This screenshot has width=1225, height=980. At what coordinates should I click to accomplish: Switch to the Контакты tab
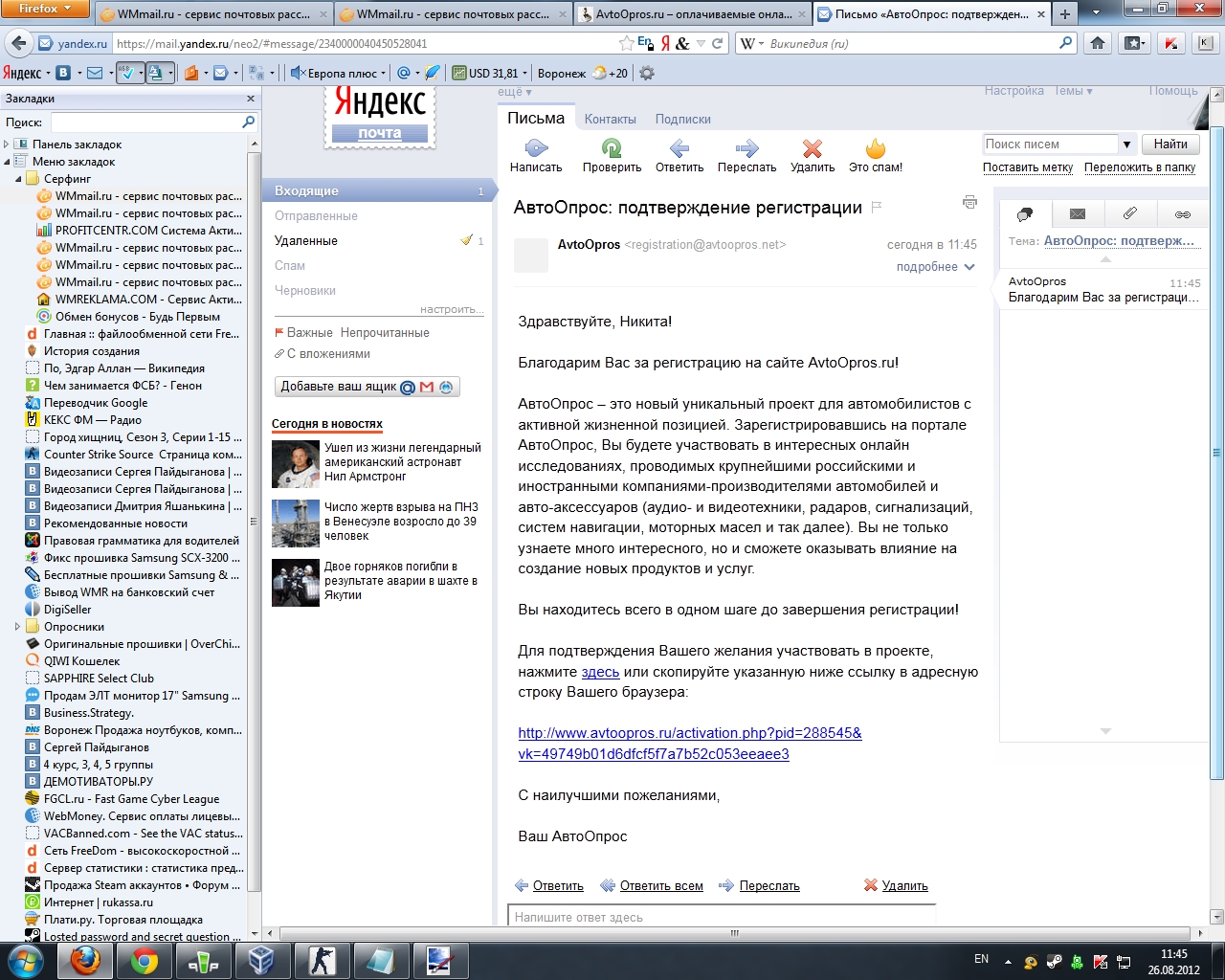pos(611,120)
